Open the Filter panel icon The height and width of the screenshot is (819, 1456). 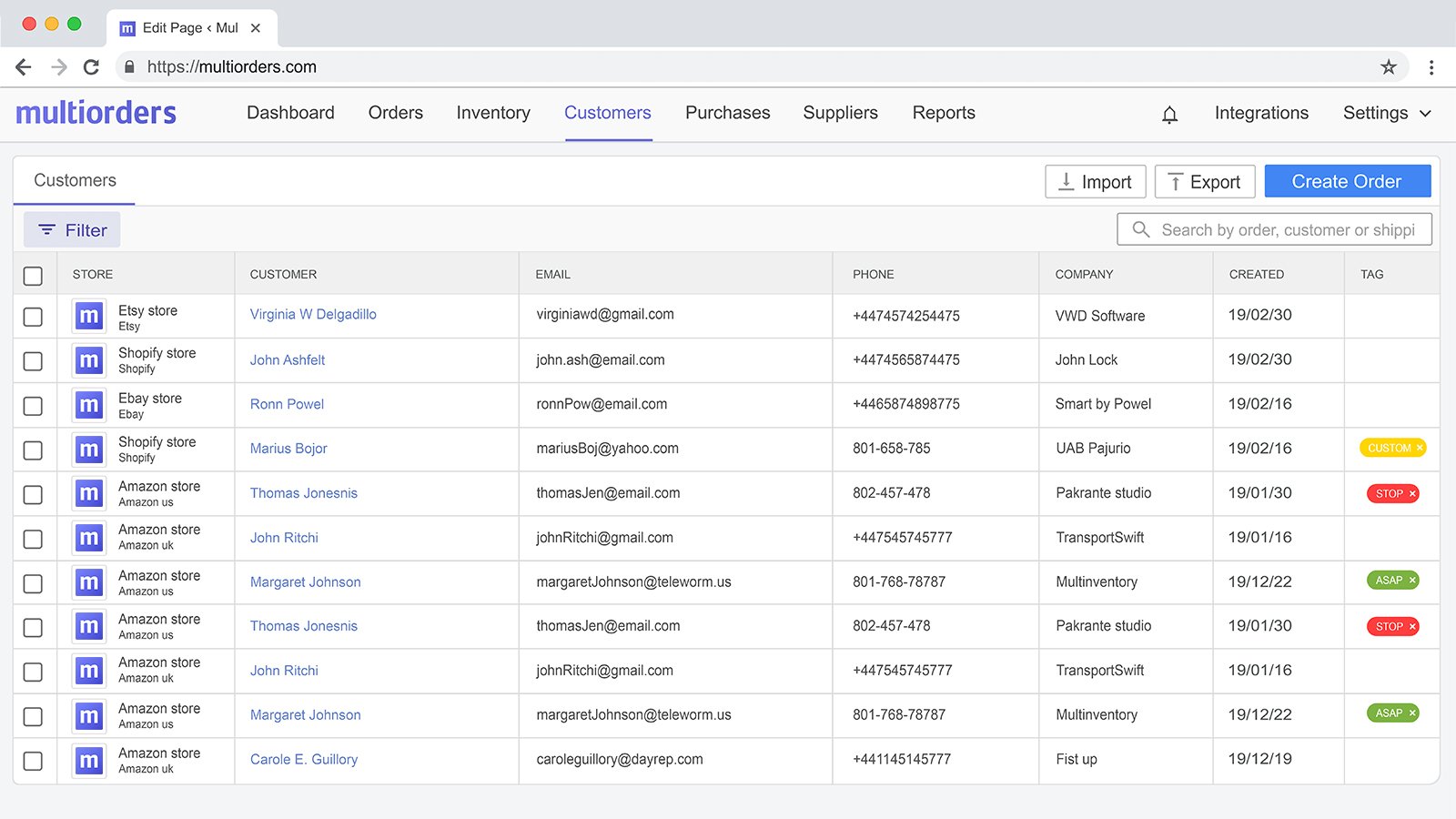tap(47, 229)
